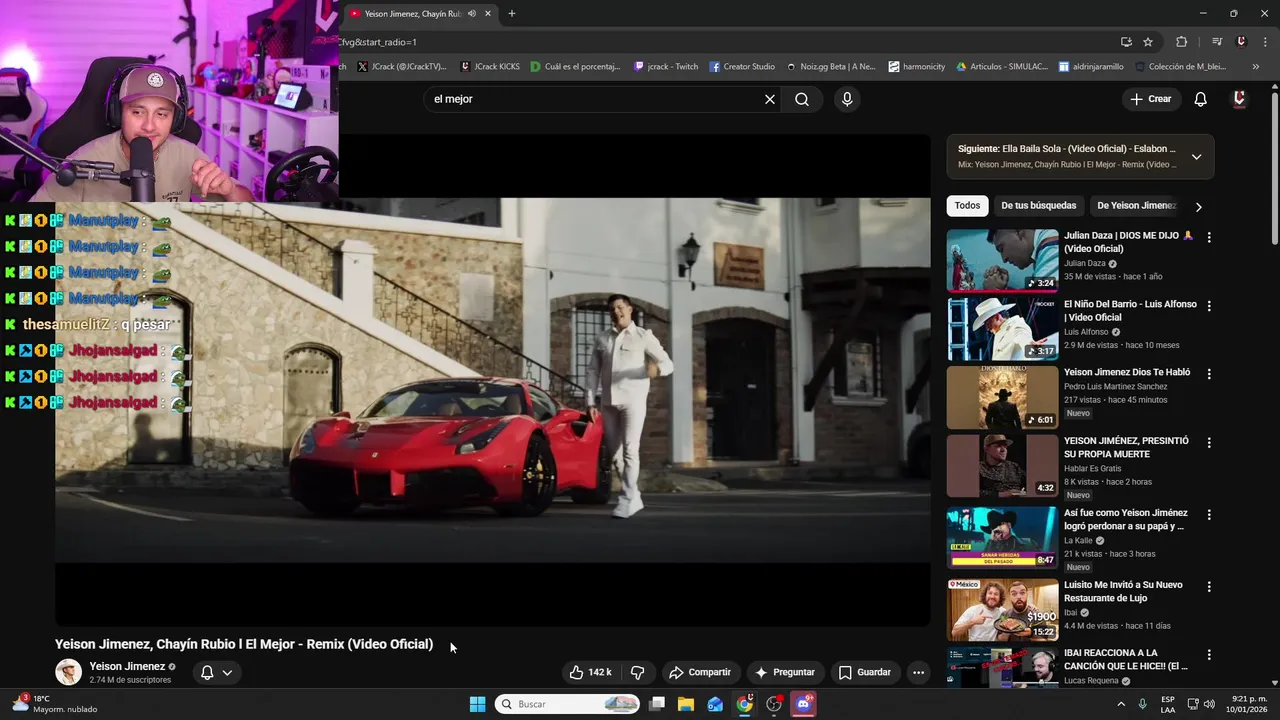Image resolution: width=1280 pixels, height=720 pixels.
Task: Open La Kalle Yeison Jiménez video thumbnail
Action: 1002,537
